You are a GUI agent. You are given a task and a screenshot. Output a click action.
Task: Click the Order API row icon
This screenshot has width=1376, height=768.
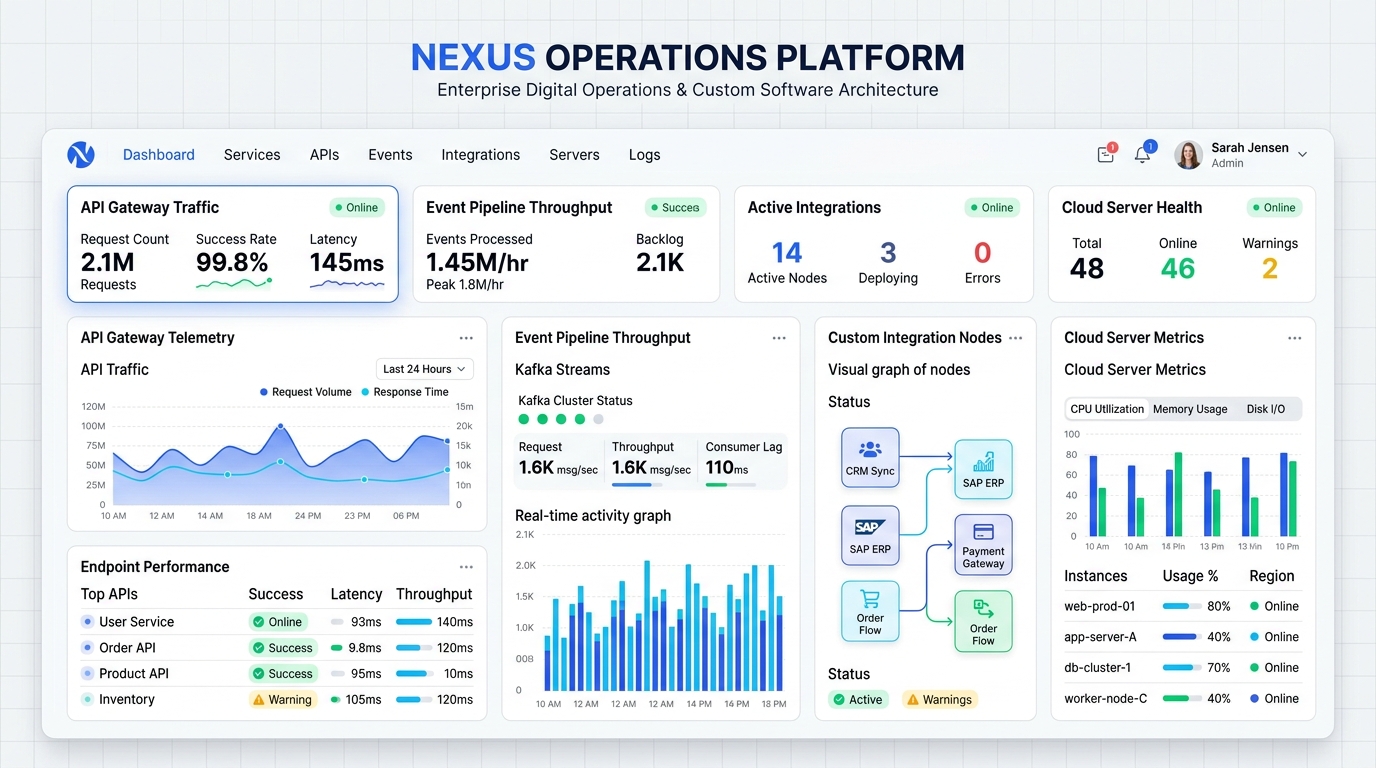(x=88, y=648)
